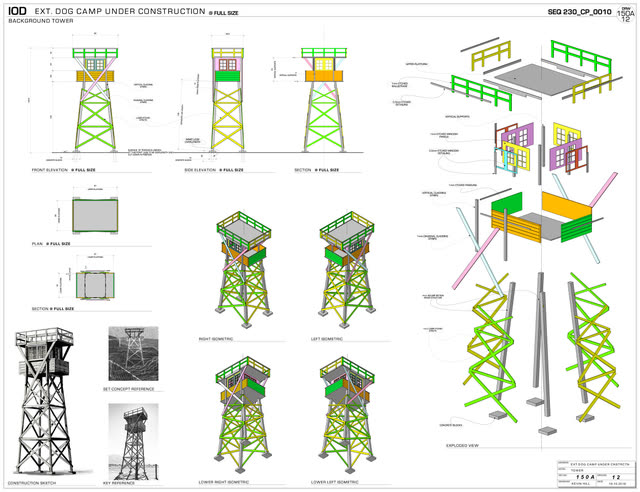Image resolution: width=640 pixels, height=492 pixels.
Task: Open the right isometric tower view
Action: (x=244, y=269)
